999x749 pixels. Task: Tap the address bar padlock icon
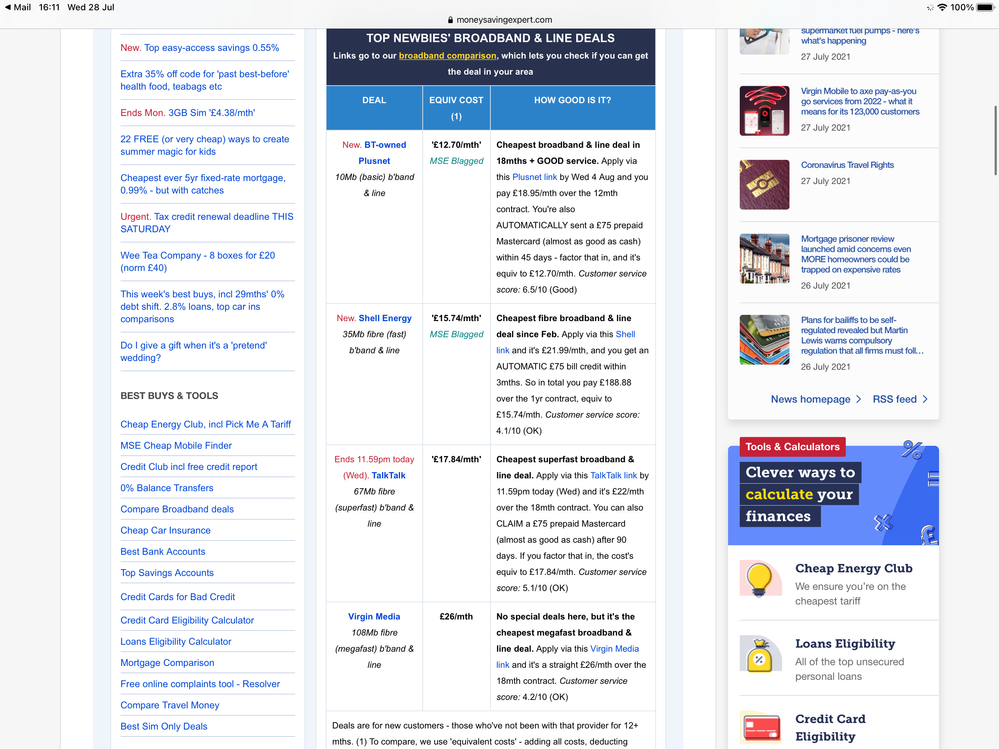pos(451,20)
